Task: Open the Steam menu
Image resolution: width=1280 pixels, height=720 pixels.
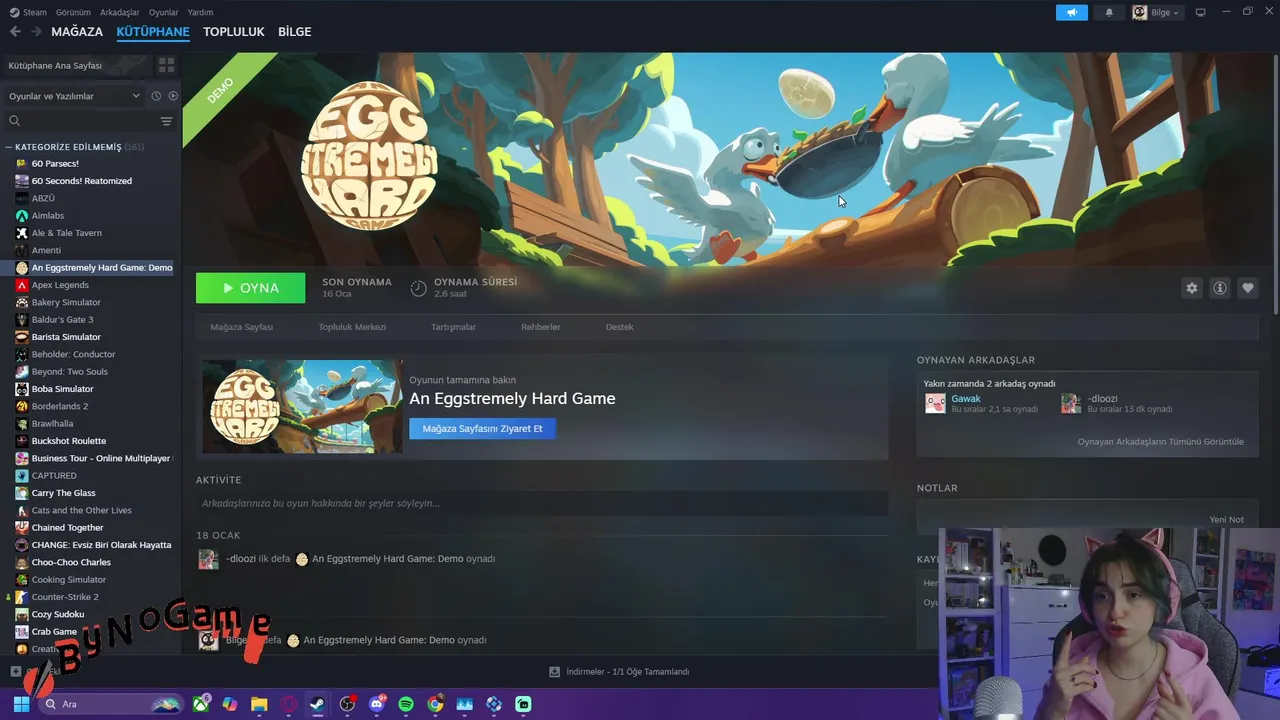Action: tap(28, 12)
